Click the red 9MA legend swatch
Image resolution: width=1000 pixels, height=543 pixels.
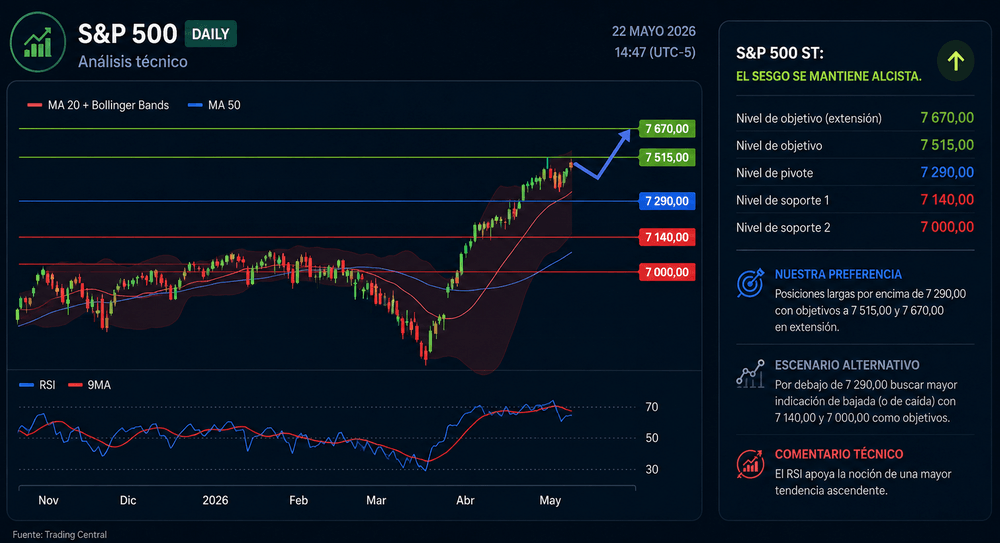click(x=75, y=385)
